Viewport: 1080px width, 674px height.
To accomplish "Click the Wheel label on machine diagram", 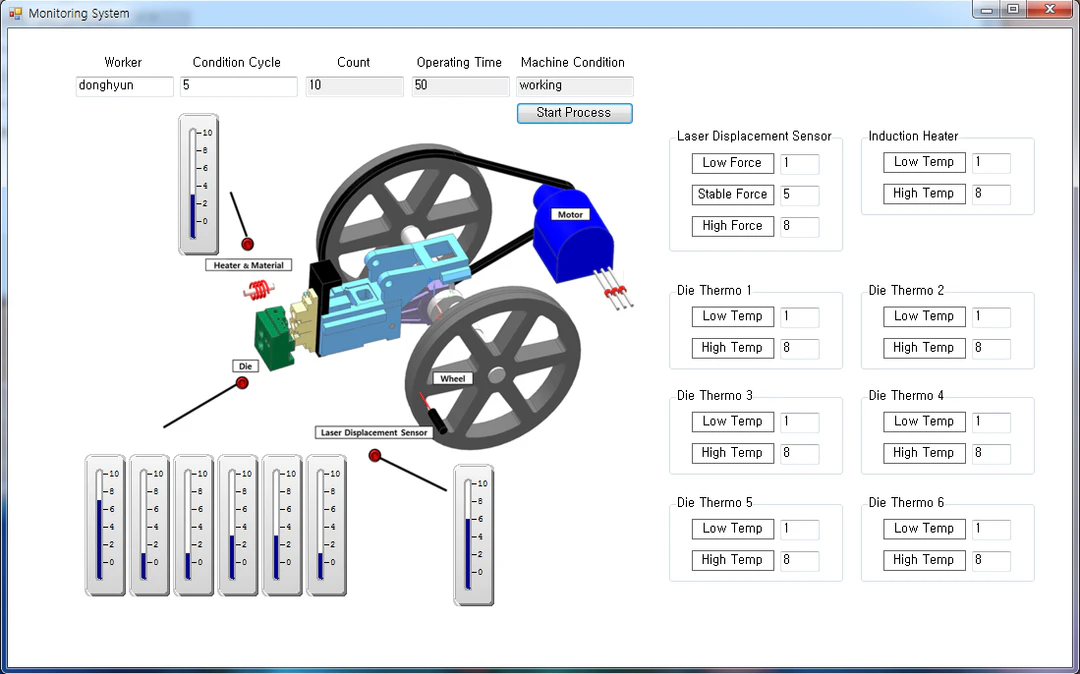I will [x=453, y=378].
